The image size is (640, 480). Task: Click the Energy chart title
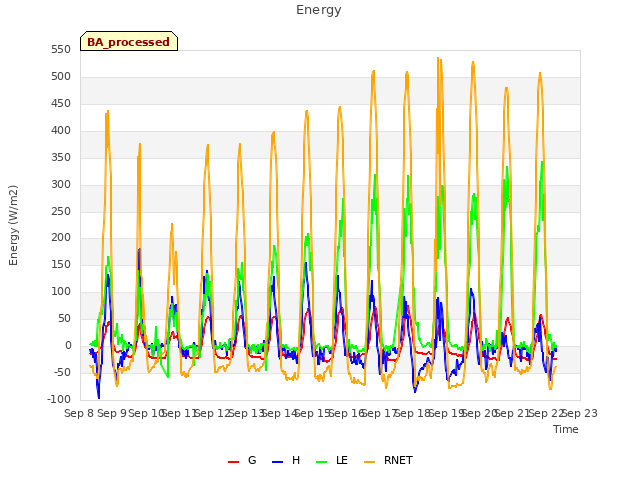[318, 10]
